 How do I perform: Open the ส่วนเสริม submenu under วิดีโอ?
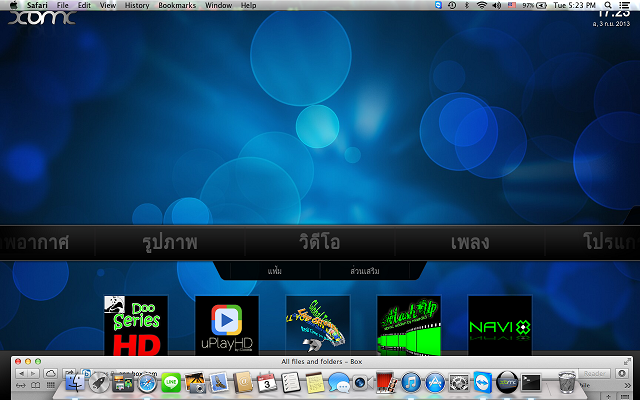364,271
